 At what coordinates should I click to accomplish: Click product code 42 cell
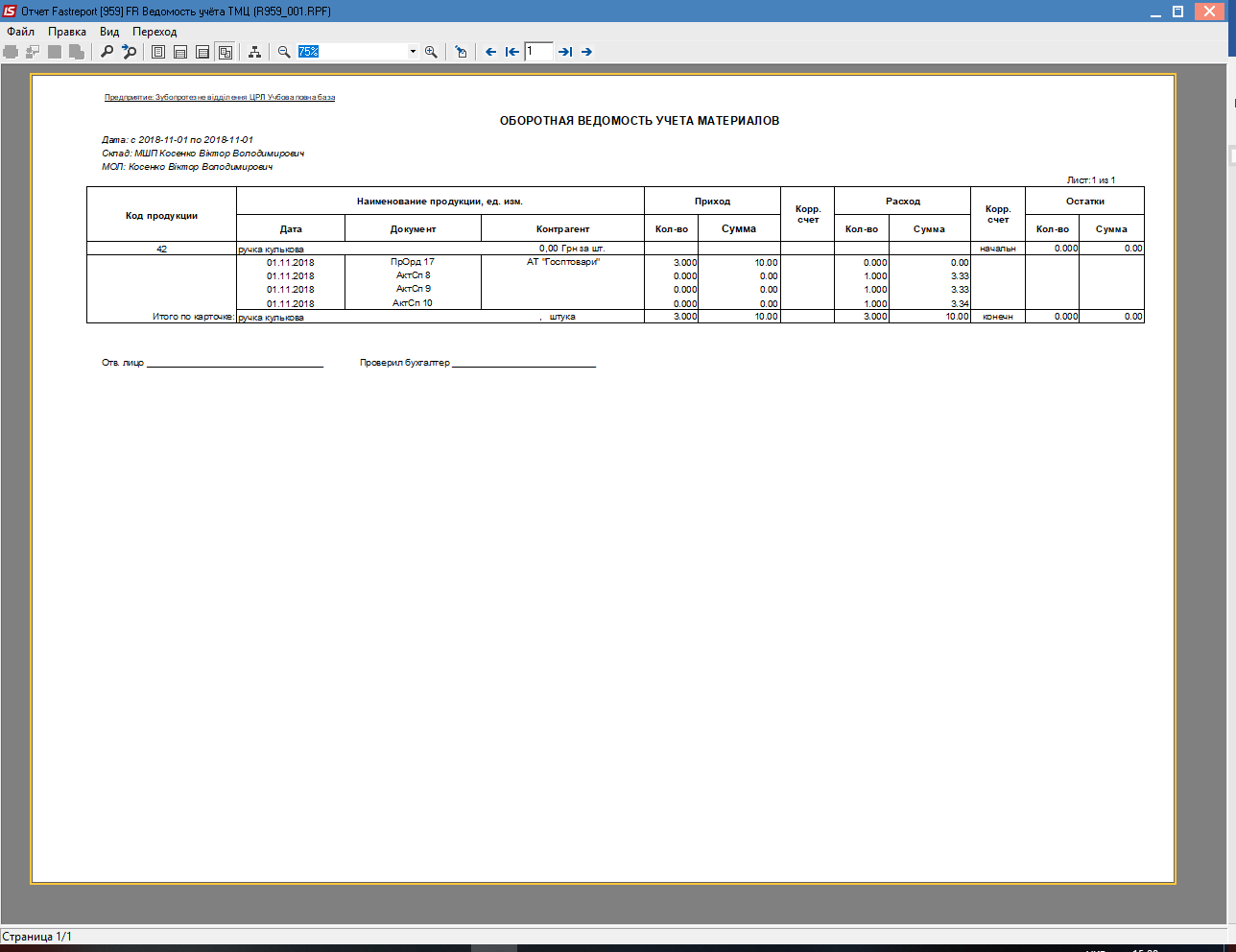(161, 249)
